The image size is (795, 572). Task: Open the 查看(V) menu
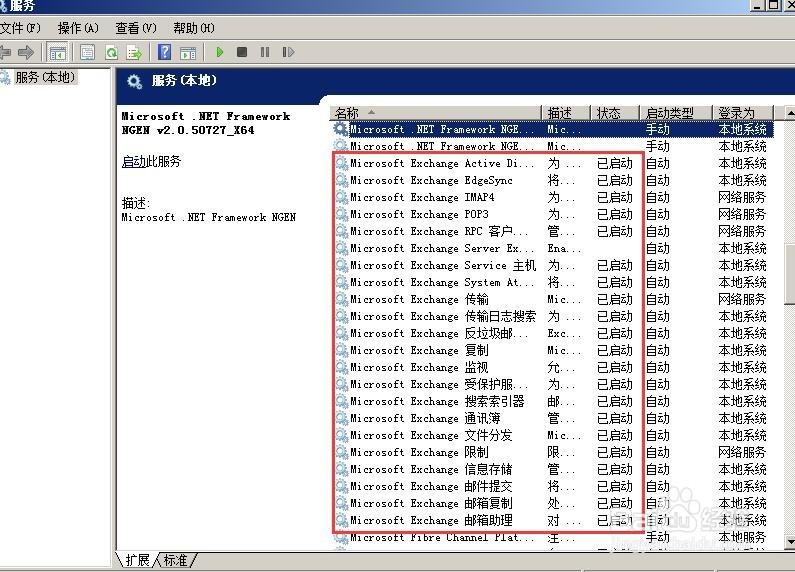pyautogui.click(x=136, y=28)
